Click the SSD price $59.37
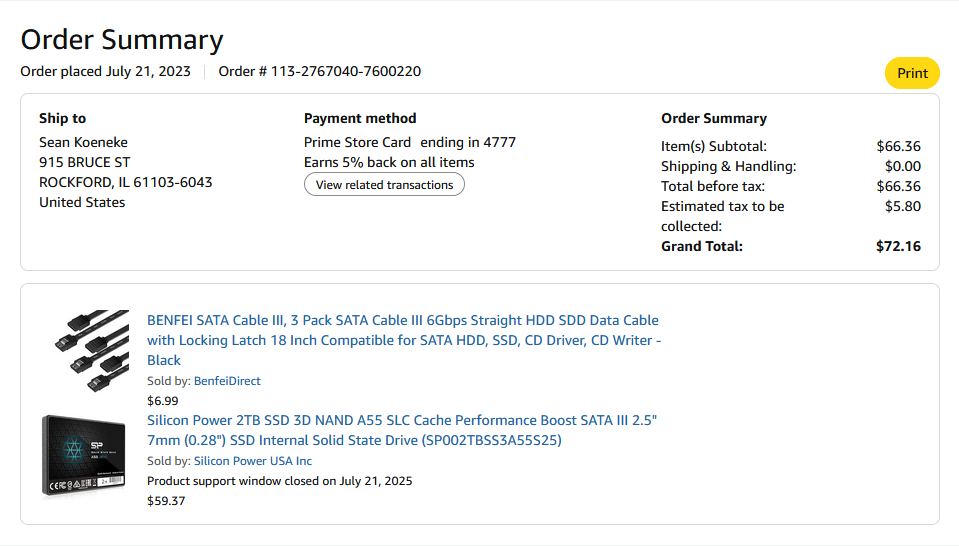The height and width of the screenshot is (546, 959). pos(166,501)
